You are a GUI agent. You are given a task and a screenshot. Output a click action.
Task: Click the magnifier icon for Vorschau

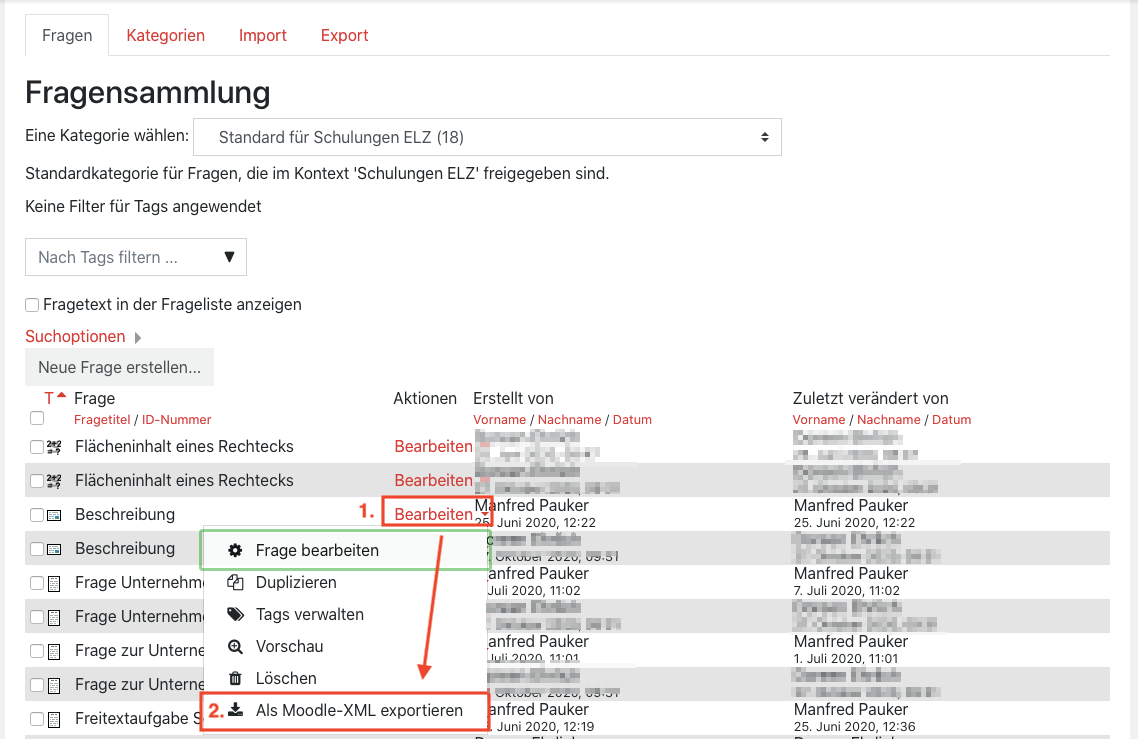(x=235, y=647)
